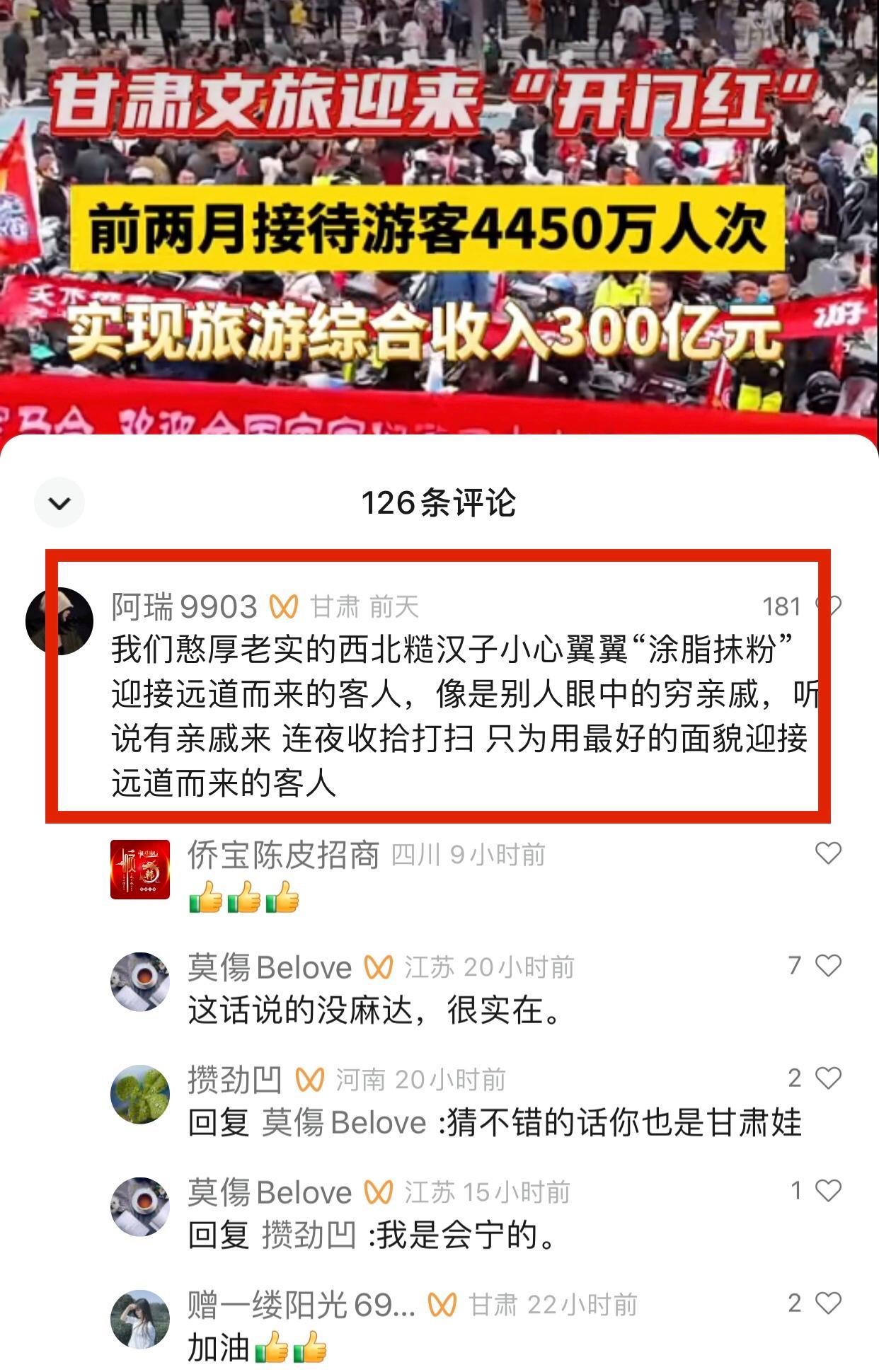Open 侨宝陈皮招商 red avatar
This screenshot has height=1372, width=879.
point(140,870)
